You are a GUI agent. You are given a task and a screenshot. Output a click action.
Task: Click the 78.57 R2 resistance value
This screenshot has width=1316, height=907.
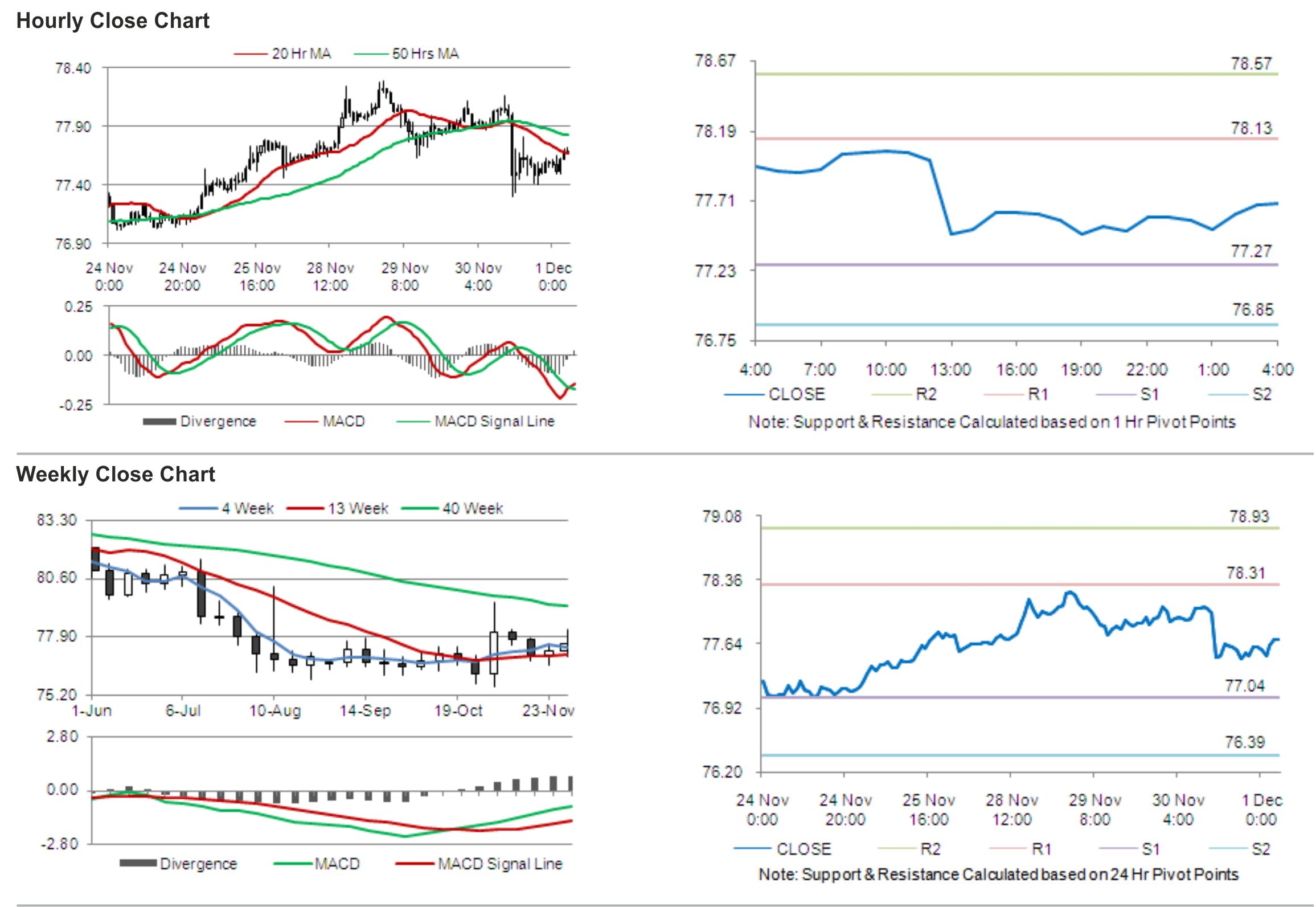coord(1251,63)
